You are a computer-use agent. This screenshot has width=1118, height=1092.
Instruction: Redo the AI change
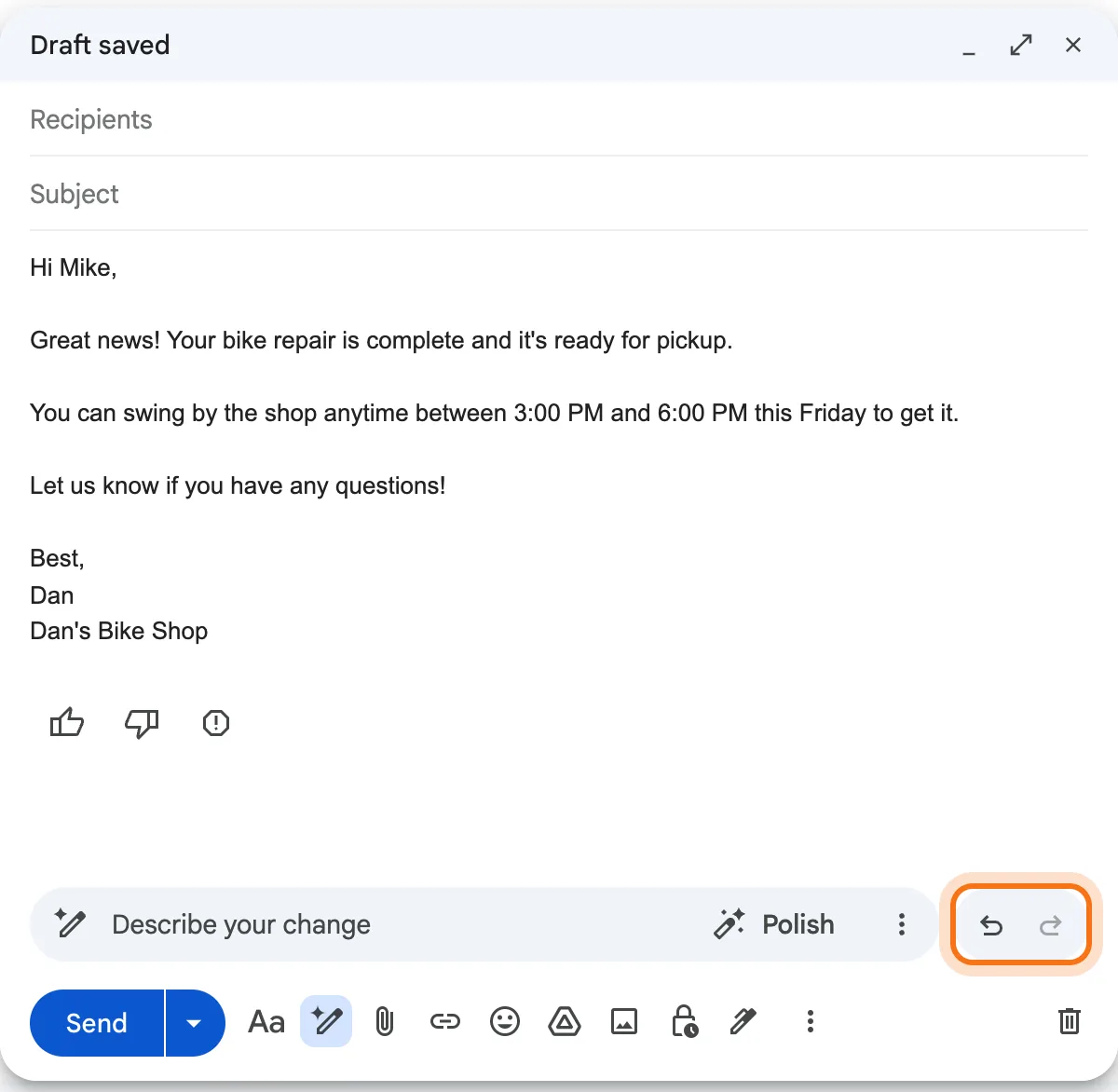1051,925
